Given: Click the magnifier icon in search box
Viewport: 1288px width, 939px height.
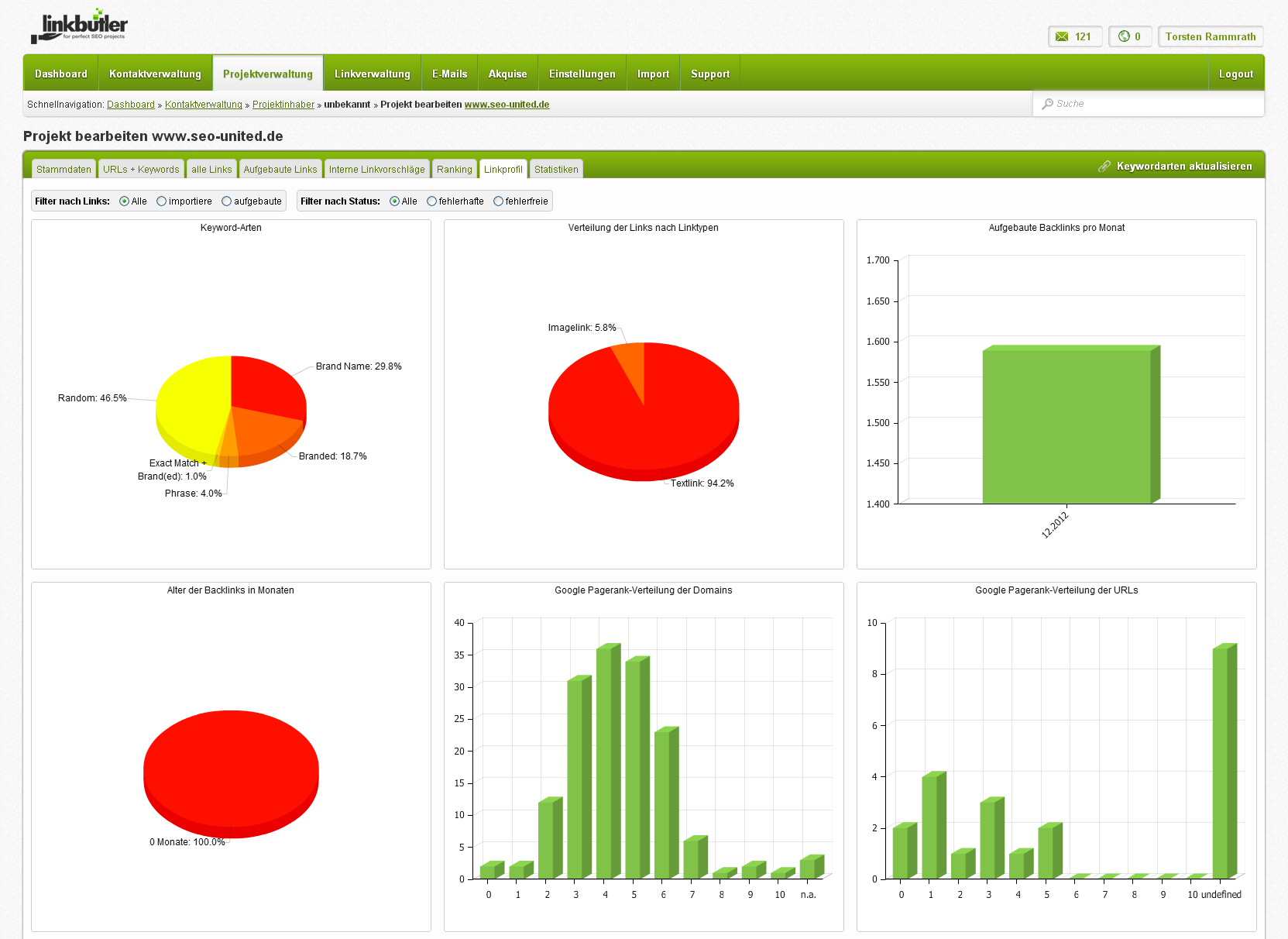Looking at the screenshot, I should [1047, 104].
